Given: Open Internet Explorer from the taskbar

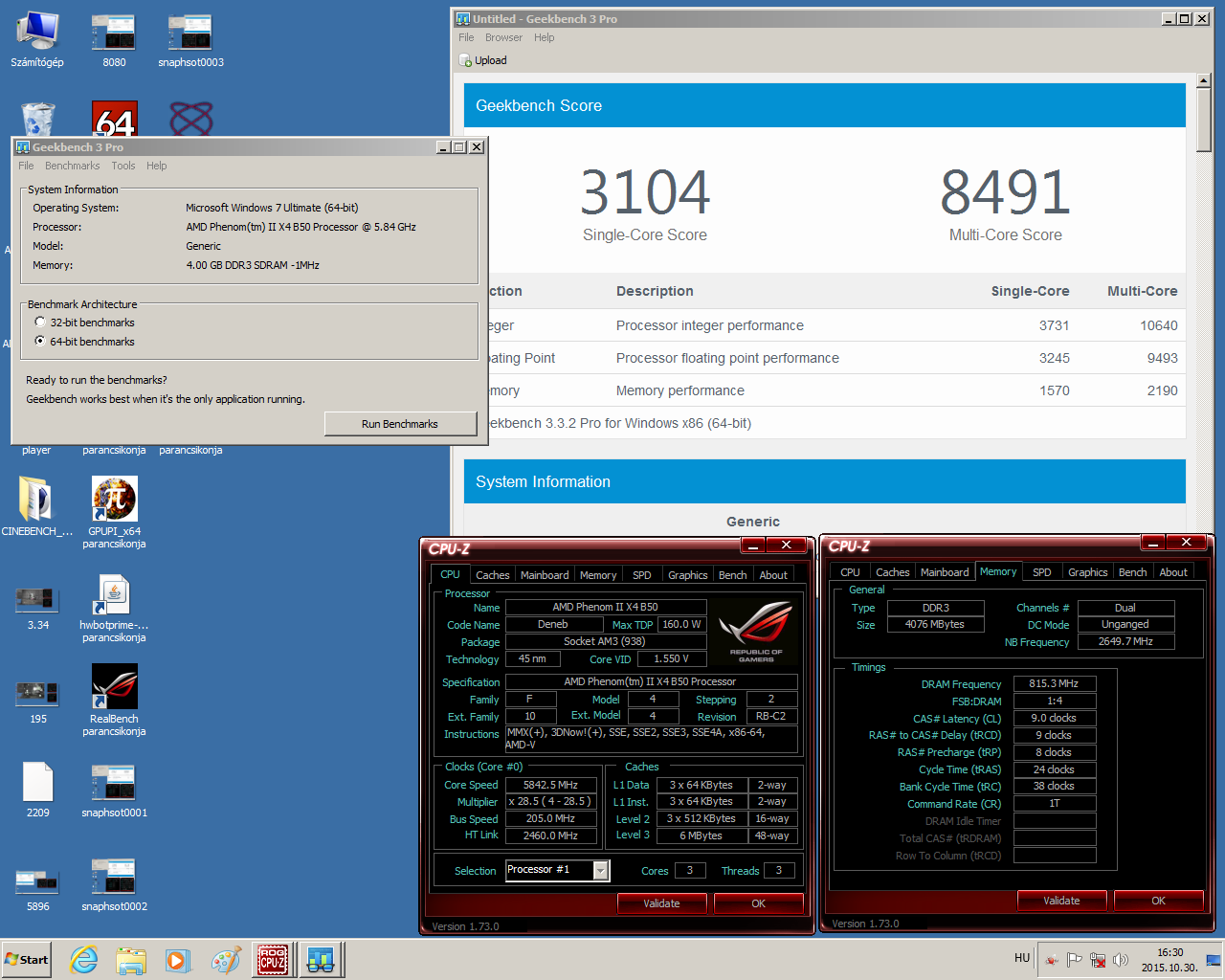Looking at the screenshot, I should pos(84,960).
